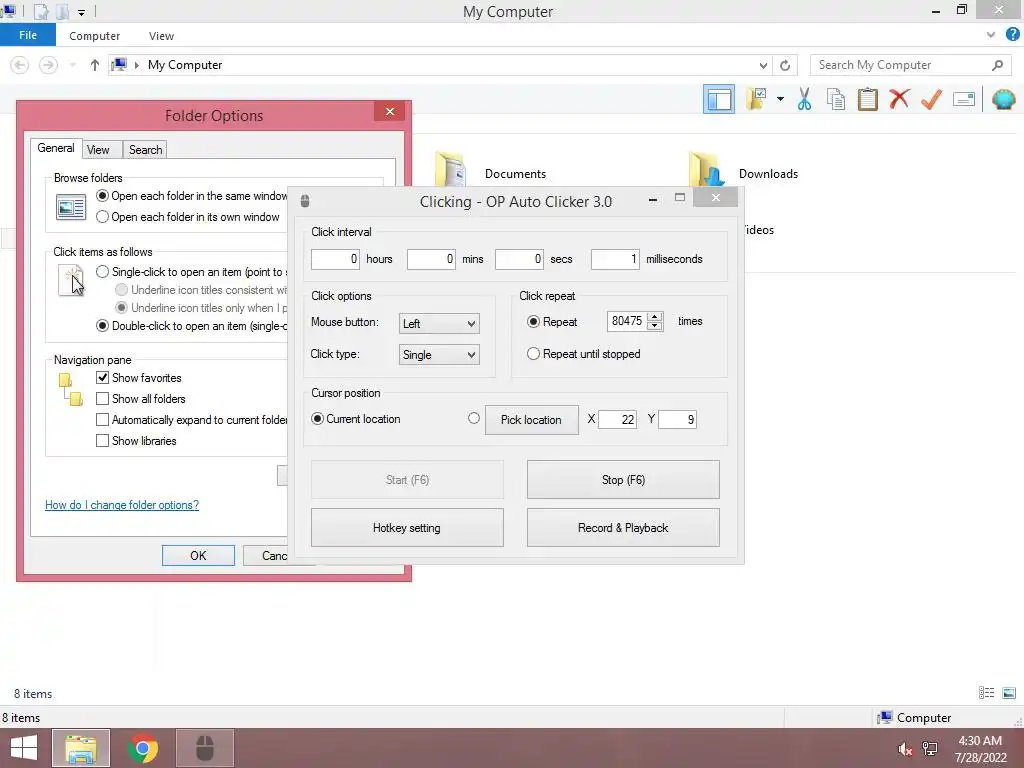Screen dimensions: 1024x768
Task: Check Show libraries checkbox
Action: pos(102,440)
